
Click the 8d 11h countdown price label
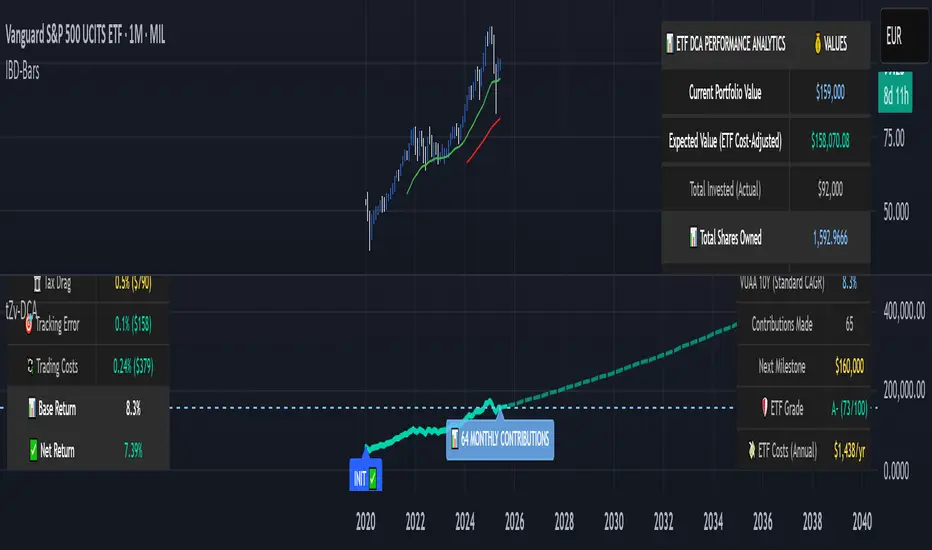click(895, 95)
